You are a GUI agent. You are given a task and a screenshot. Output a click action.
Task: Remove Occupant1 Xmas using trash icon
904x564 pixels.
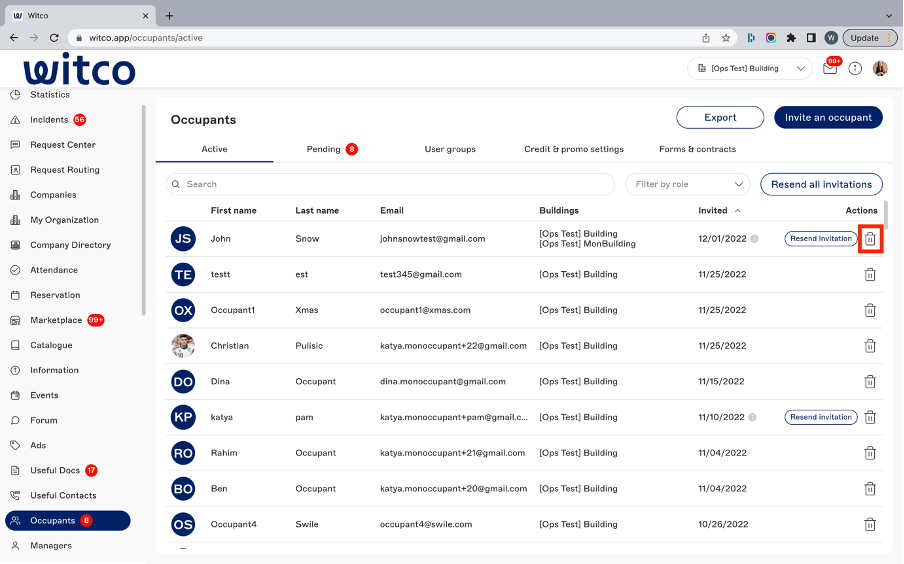[x=870, y=310]
